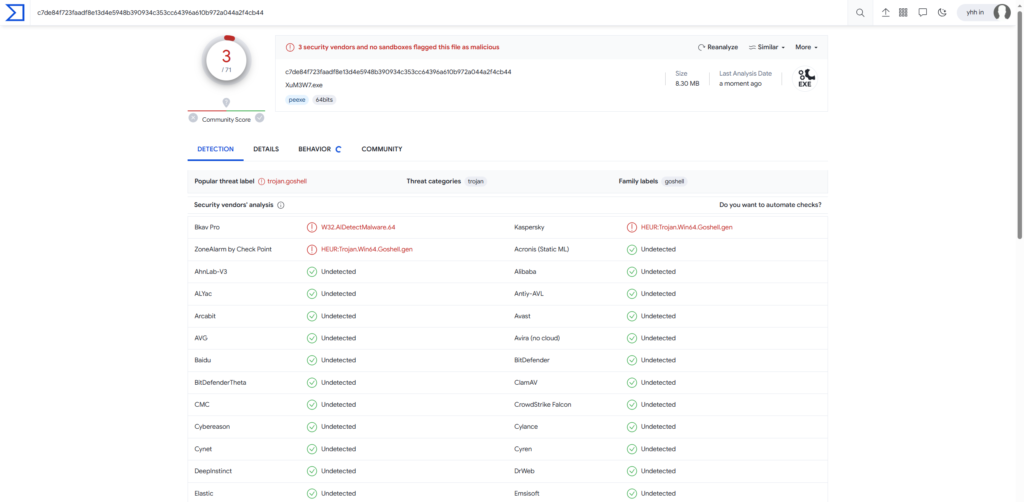
Task: Click the trojan.goshell threat label
Action: (287, 181)
